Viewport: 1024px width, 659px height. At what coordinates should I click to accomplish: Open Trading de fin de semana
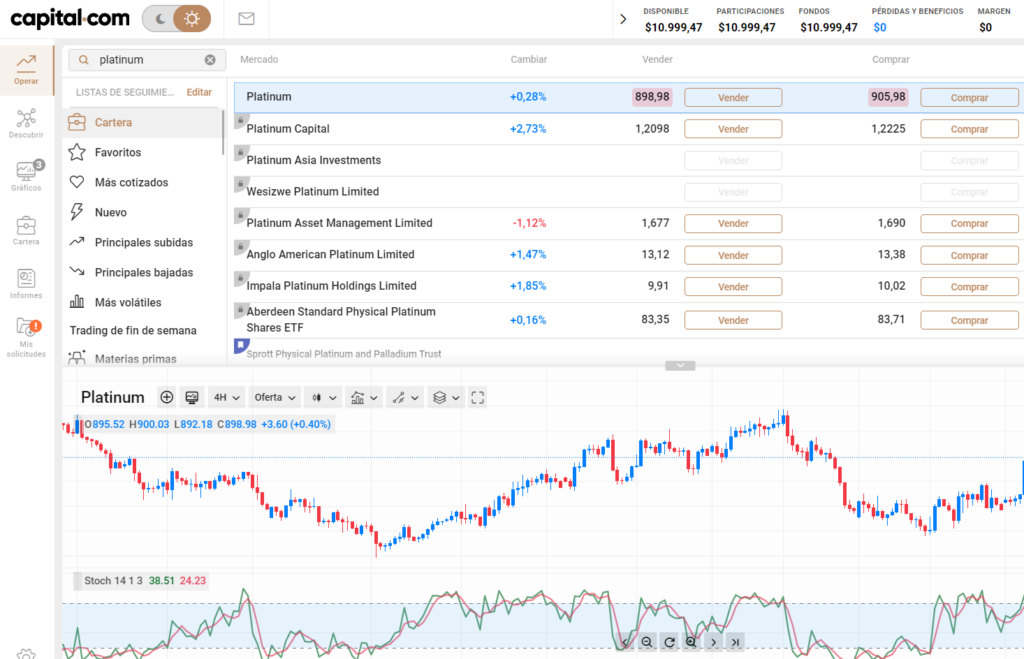pos(133,330)
